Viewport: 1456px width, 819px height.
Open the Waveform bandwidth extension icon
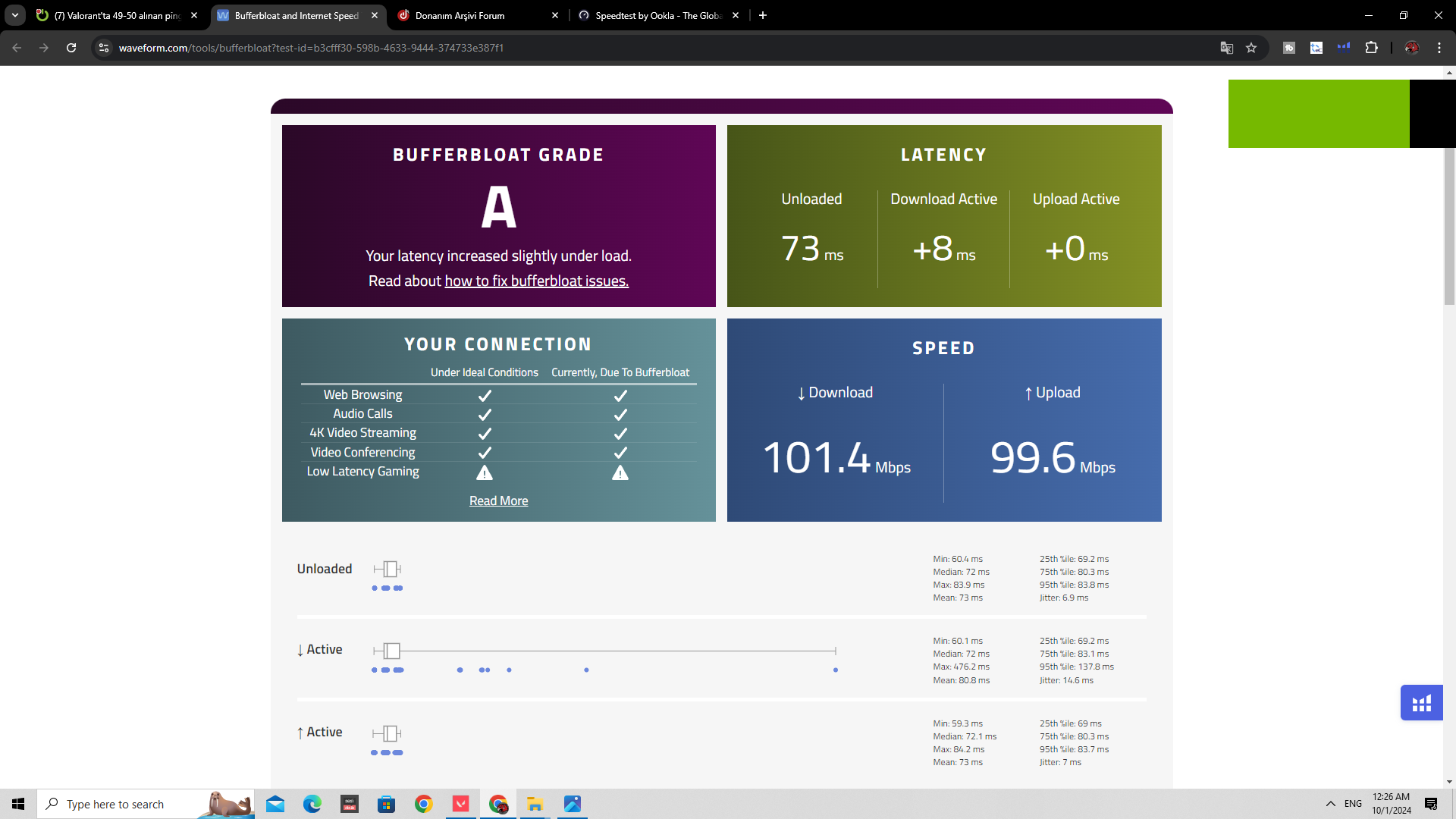pos(1344,48)
